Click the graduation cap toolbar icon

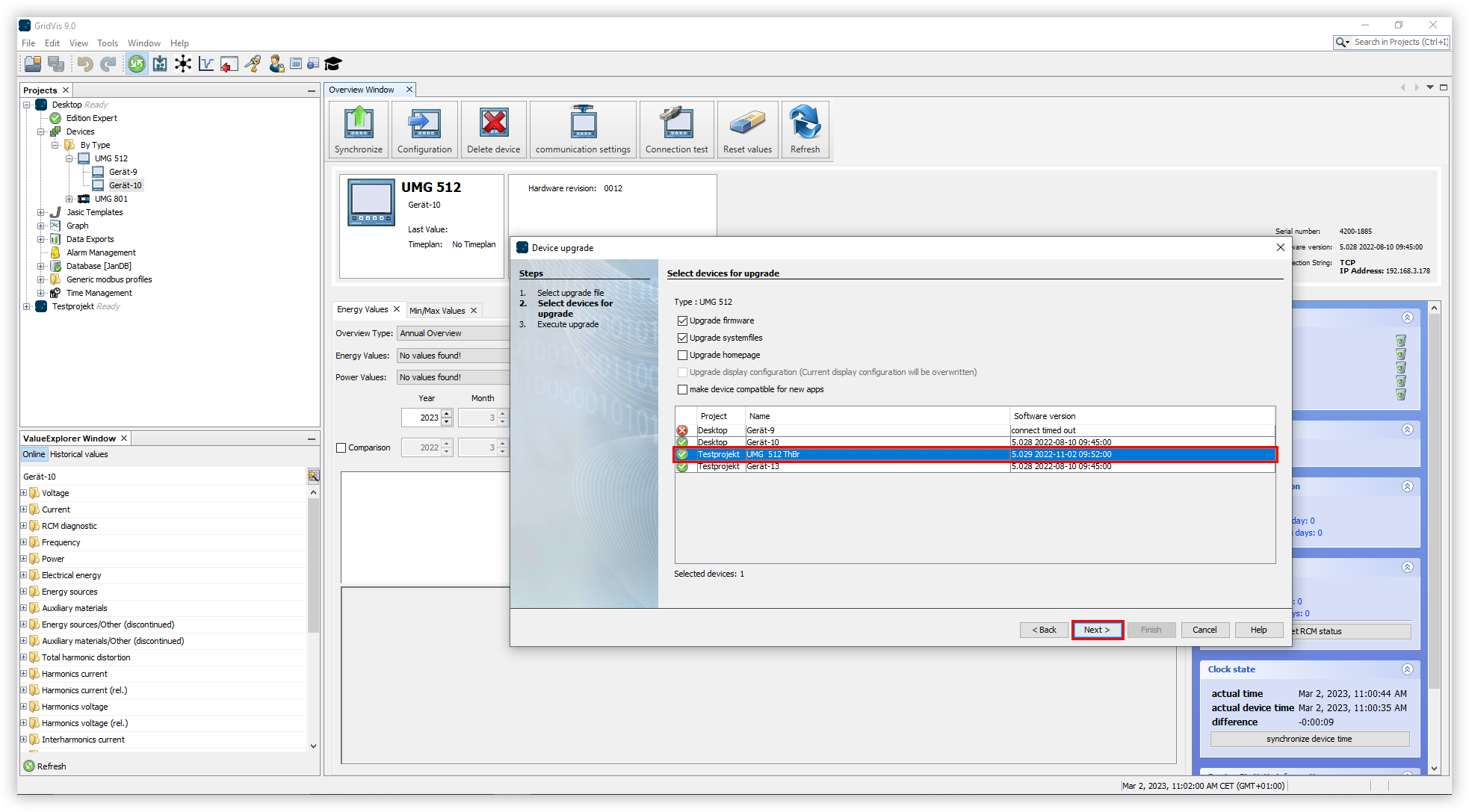(x=333, y=64)
